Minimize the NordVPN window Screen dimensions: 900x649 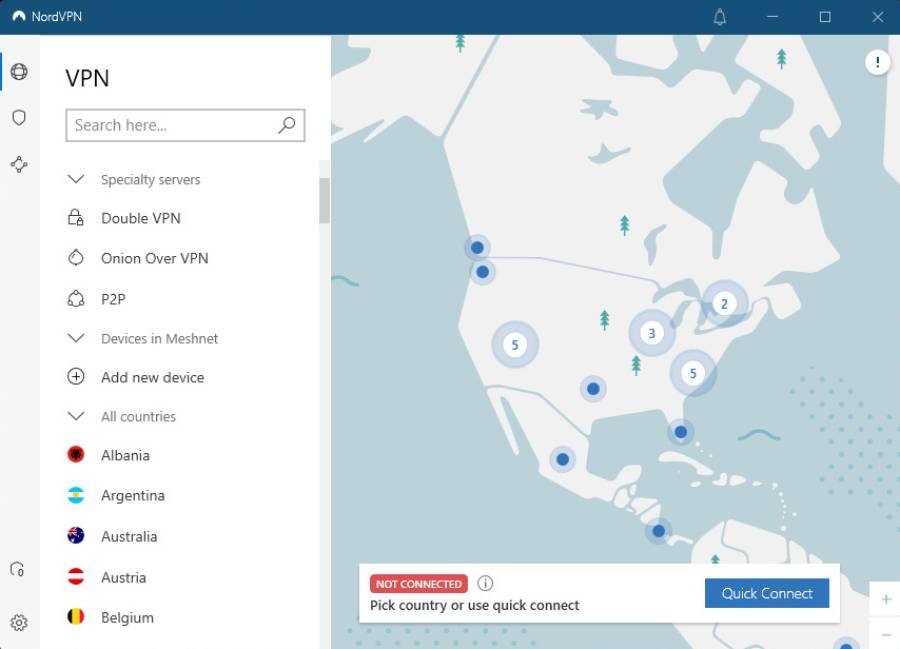(x=772, y=17)
